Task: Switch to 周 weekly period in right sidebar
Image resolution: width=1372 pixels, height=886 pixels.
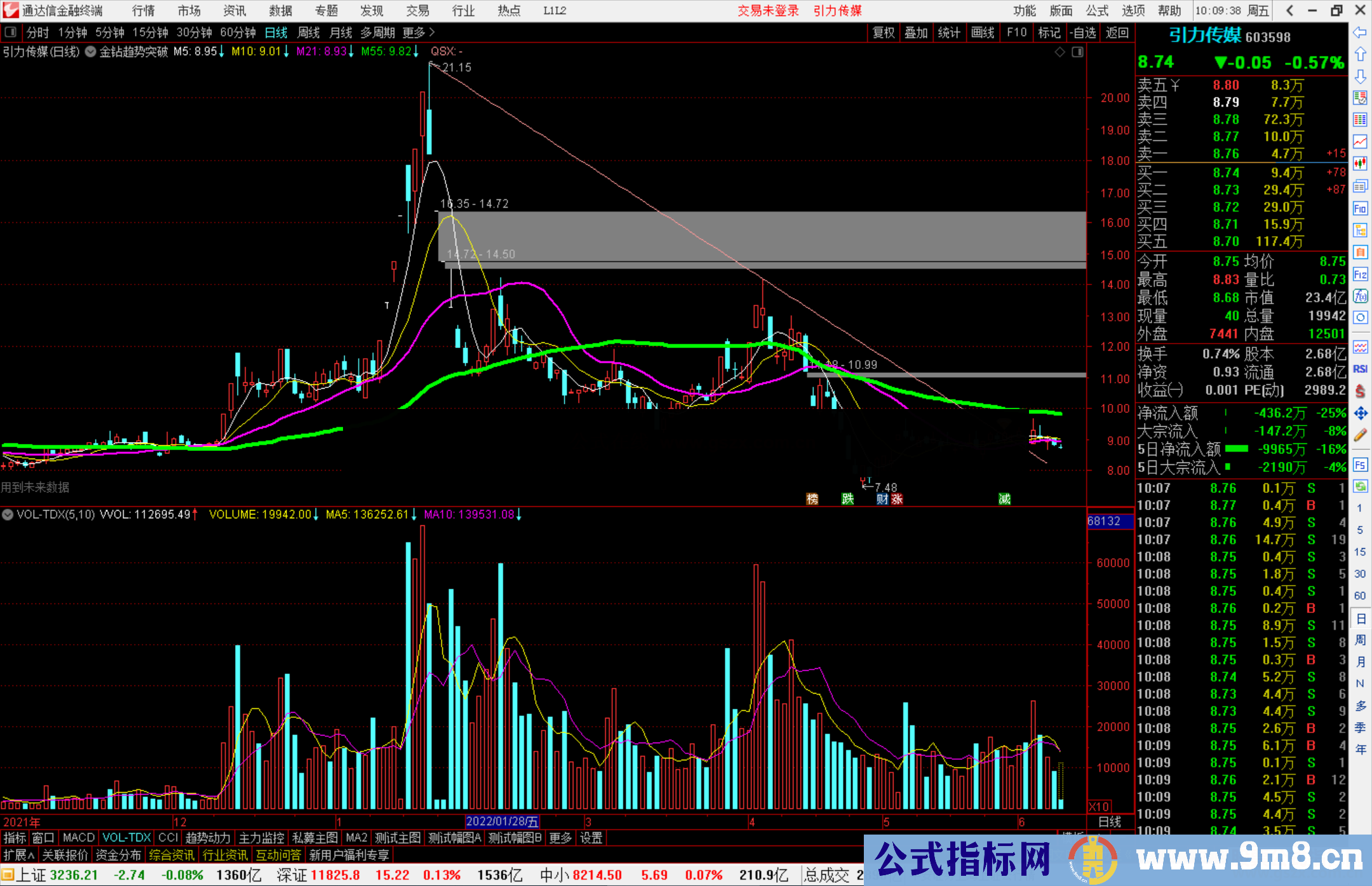Action: pos(1360,640)
